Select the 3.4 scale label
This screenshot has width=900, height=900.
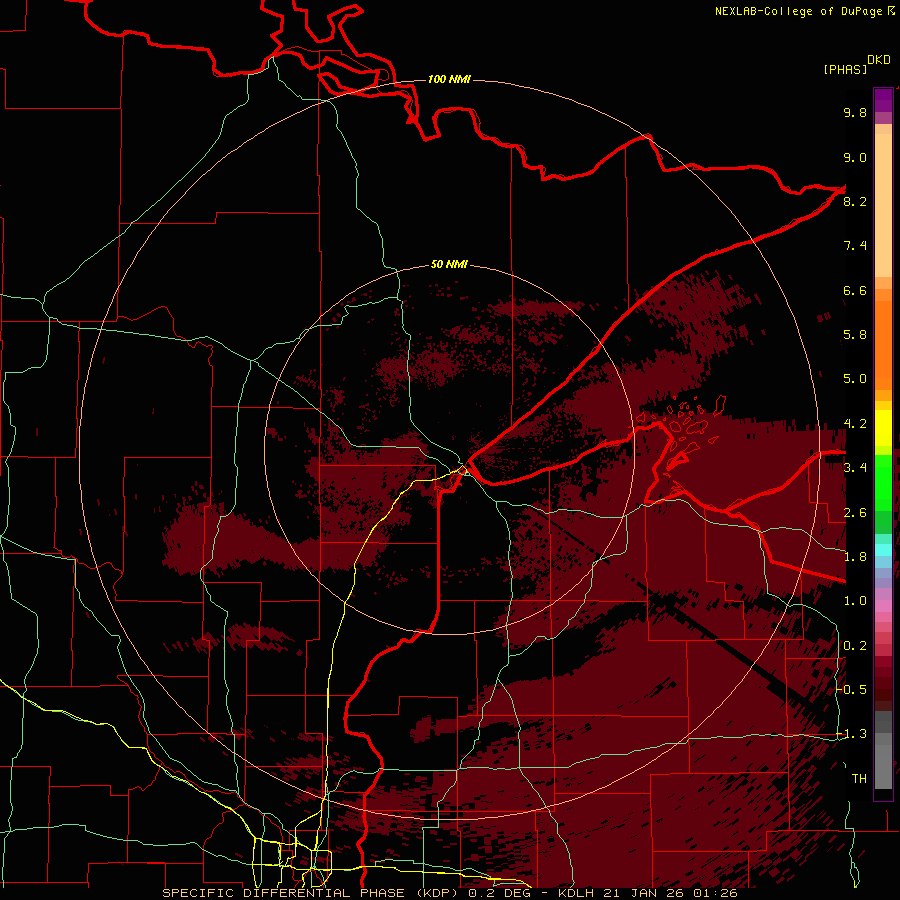[855, 468]
